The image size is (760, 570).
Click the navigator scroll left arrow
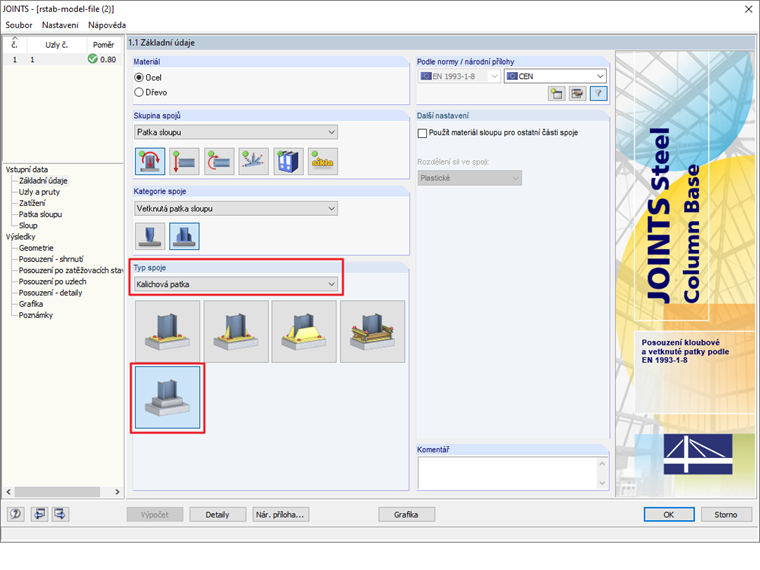pos(8,491)
